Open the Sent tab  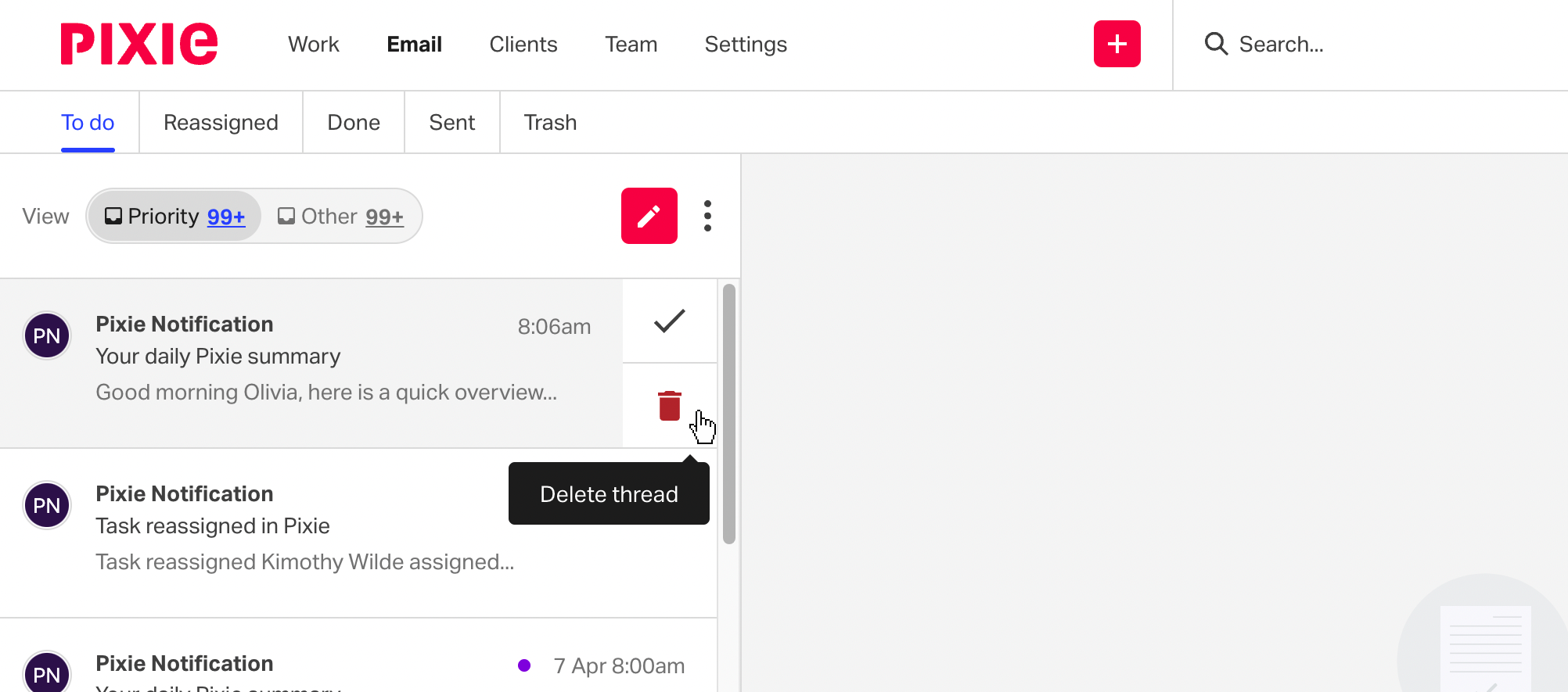[x=452, y=123]
